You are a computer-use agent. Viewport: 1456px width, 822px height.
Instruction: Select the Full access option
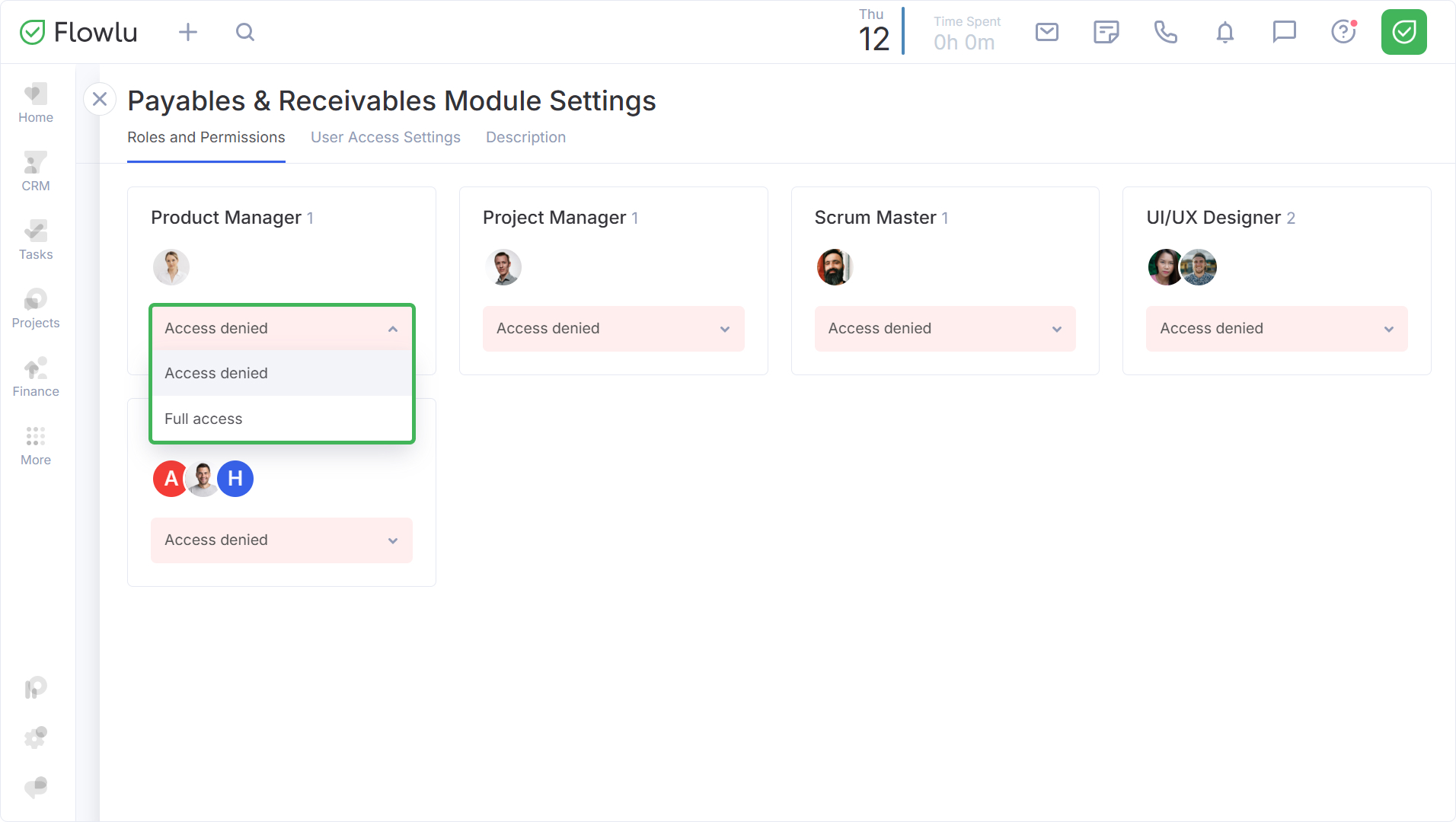(203, 419)
